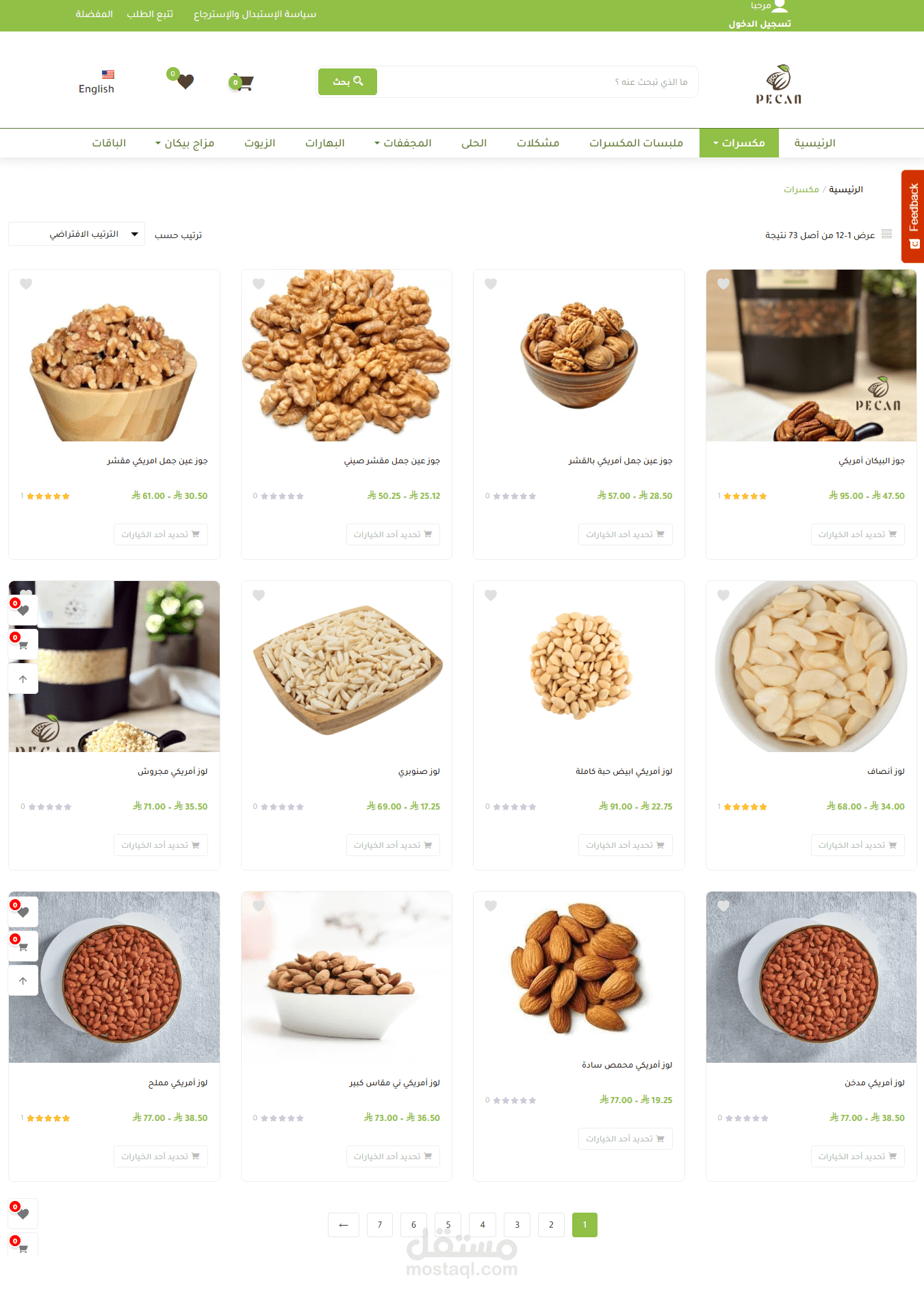Click the search input field
This screenshot has width=924, height=1305.
coord(537,81)
